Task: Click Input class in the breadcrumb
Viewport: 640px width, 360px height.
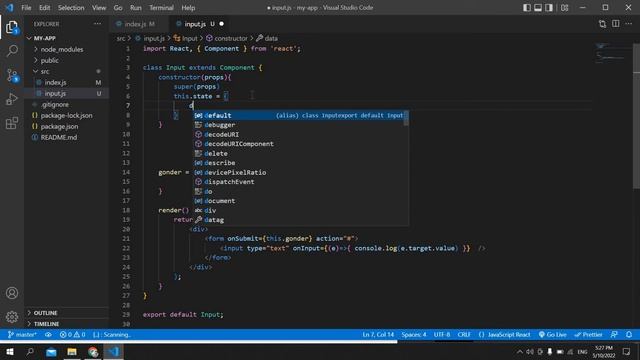Action: (185, 38)
